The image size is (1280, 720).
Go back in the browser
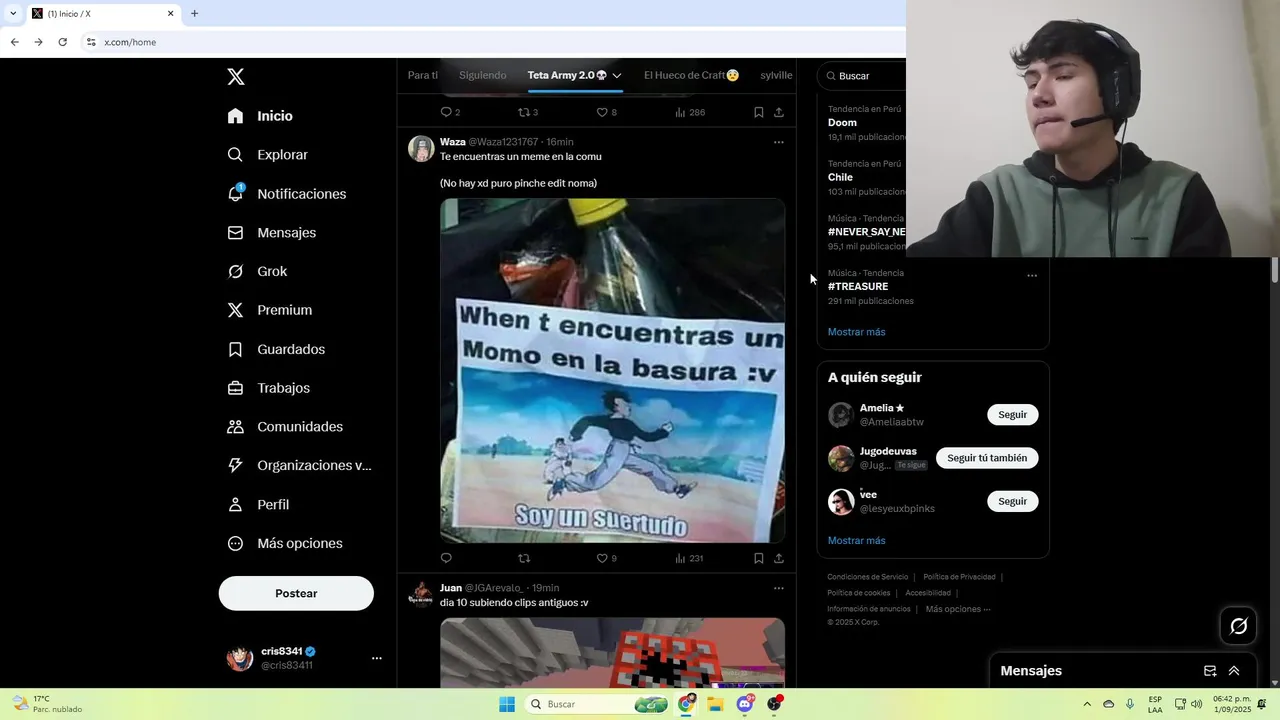pos(14,42)
